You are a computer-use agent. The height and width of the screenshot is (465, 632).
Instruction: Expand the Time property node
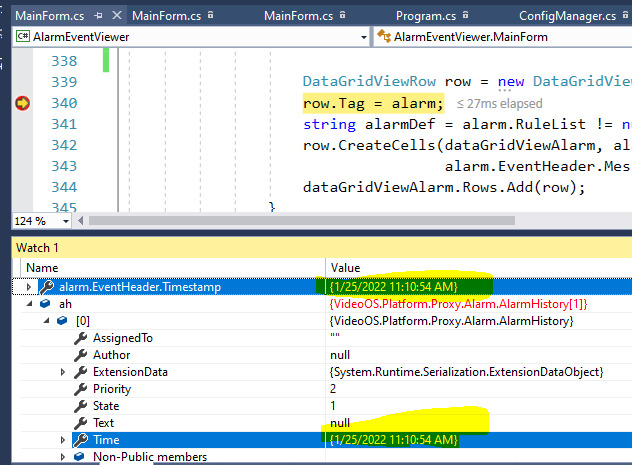click(62, 440)
